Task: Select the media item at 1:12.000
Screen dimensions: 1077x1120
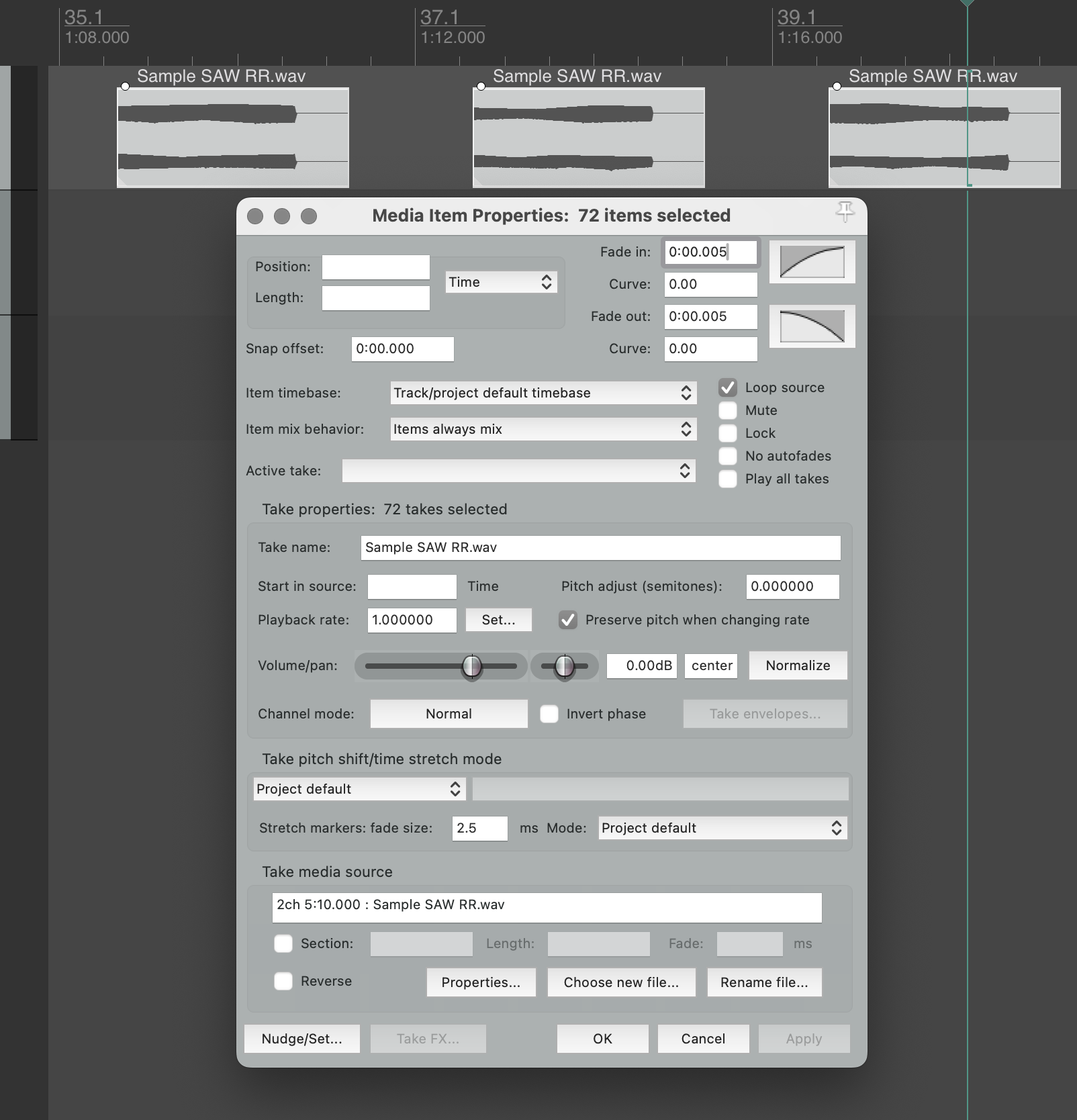Action: pos(588,137)
